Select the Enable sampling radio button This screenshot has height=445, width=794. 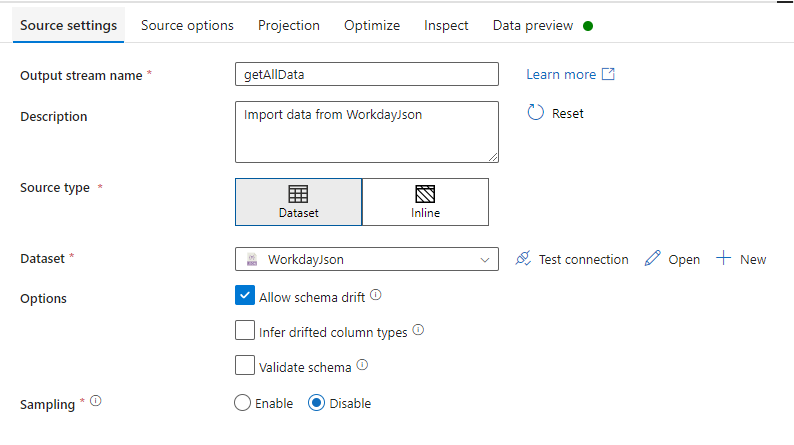point(242,403)
